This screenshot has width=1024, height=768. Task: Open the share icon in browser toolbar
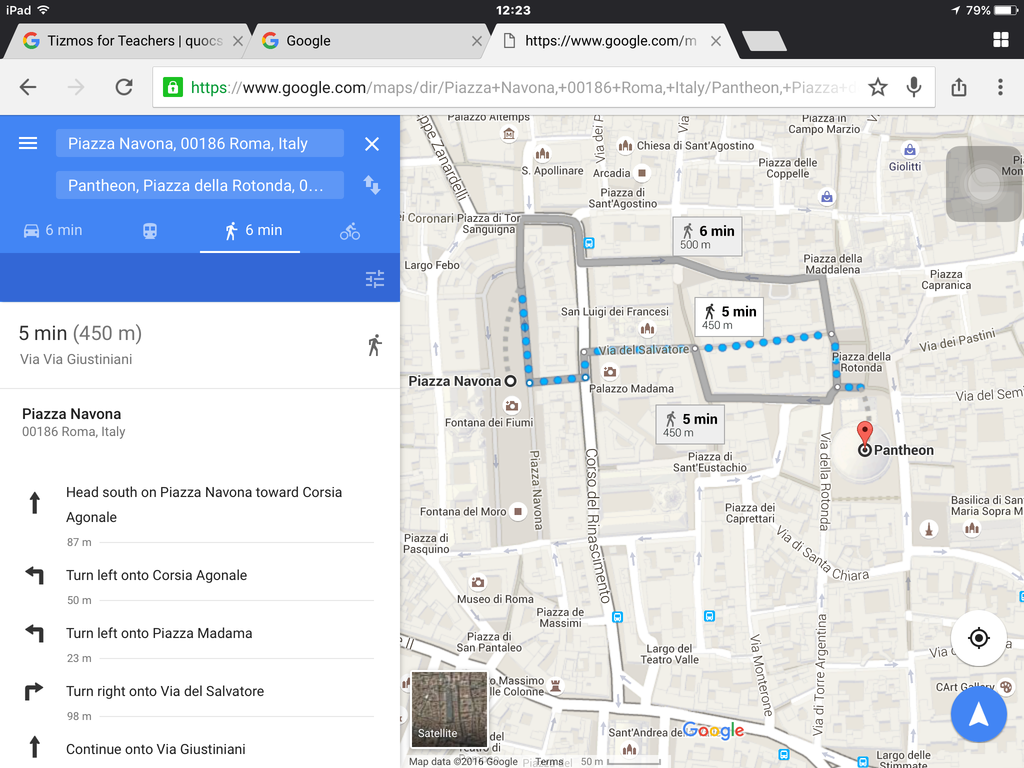959,87
